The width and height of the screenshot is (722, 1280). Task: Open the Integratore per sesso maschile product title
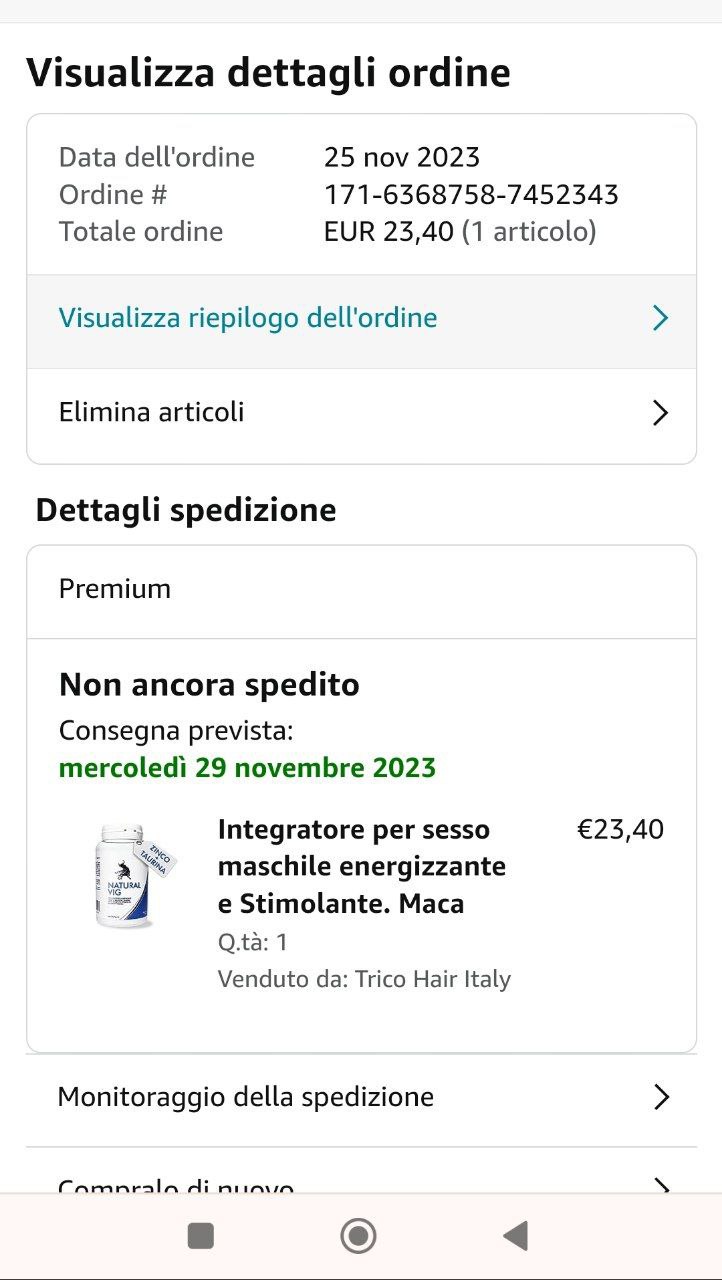click(x=362, y=867)
